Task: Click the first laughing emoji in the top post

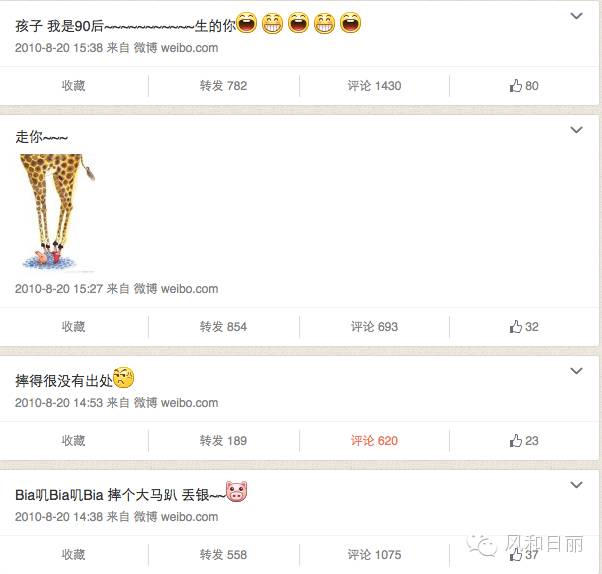Action: pyautogui.click(x=246, y=23)
